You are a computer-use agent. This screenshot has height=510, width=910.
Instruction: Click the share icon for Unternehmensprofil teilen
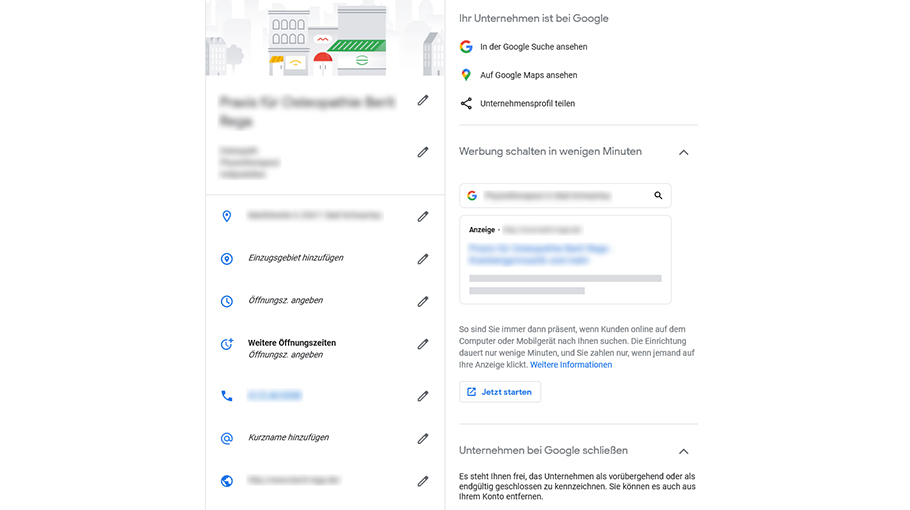coord(466,103)
